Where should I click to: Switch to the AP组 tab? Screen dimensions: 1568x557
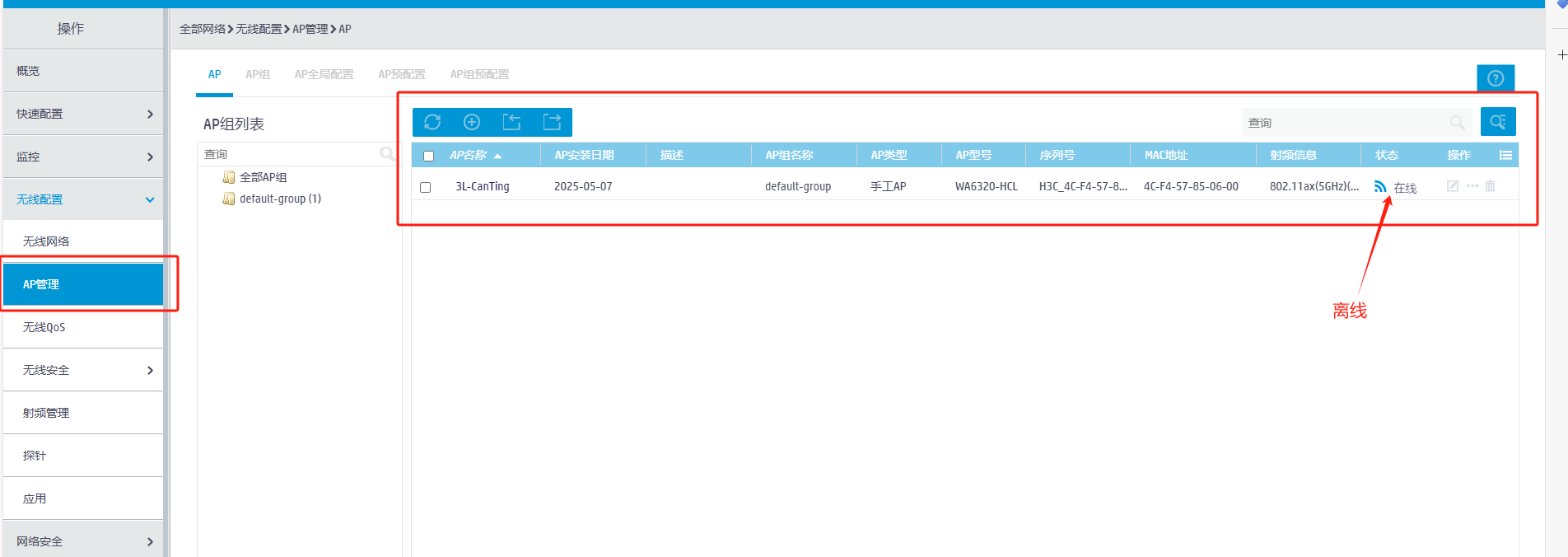click(x=258, y=74)
